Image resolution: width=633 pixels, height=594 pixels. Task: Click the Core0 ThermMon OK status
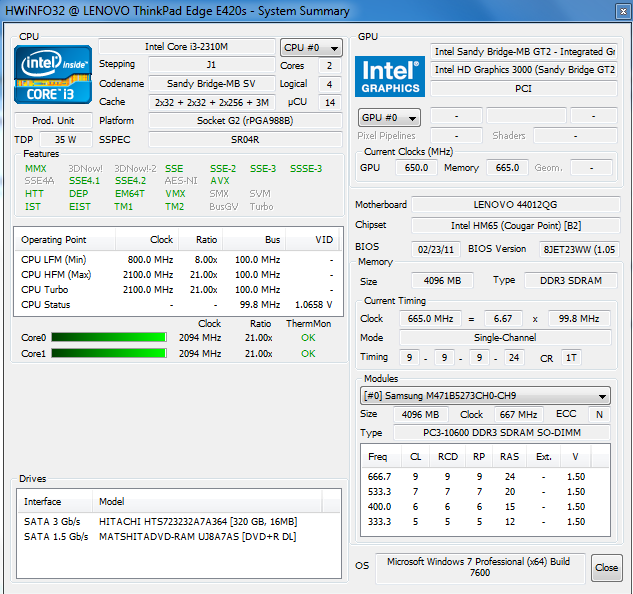click(308, 337)
